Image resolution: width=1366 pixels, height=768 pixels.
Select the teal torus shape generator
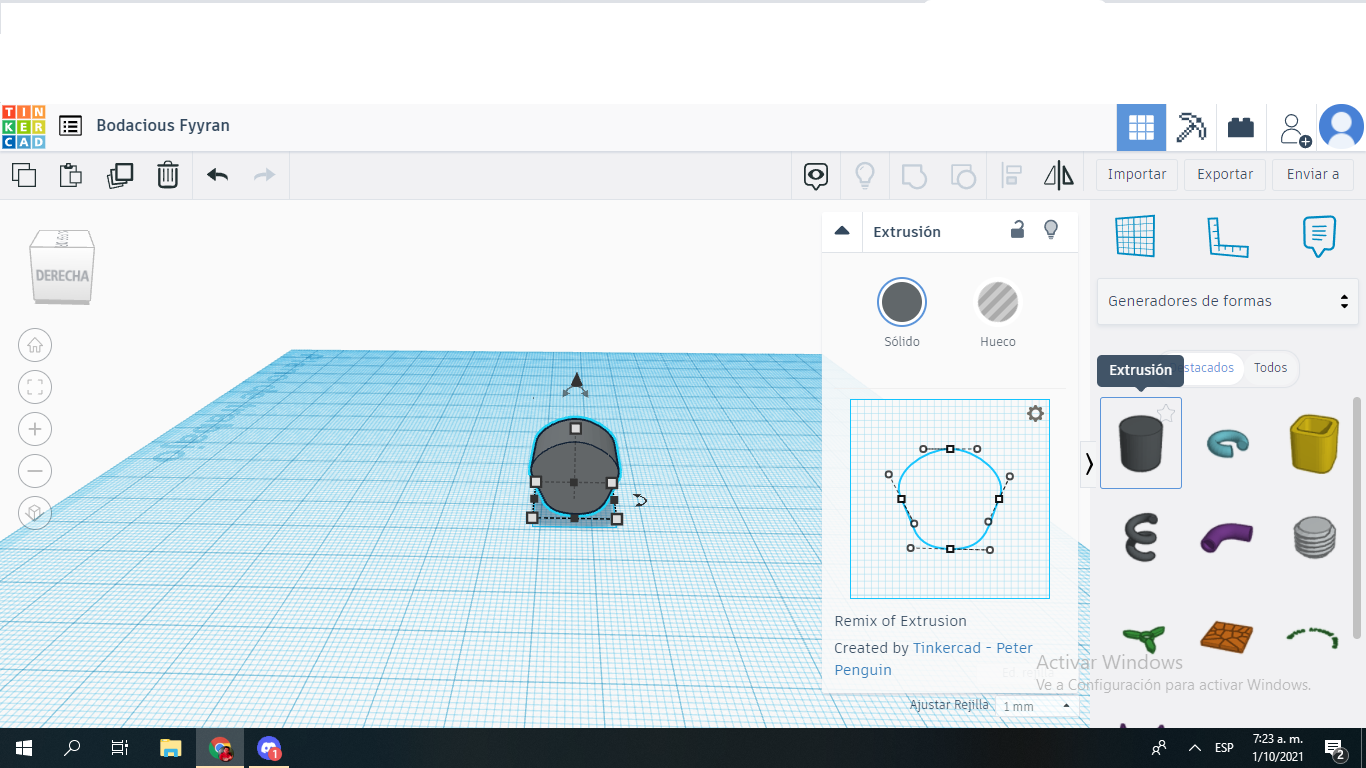pos(1227,443)
